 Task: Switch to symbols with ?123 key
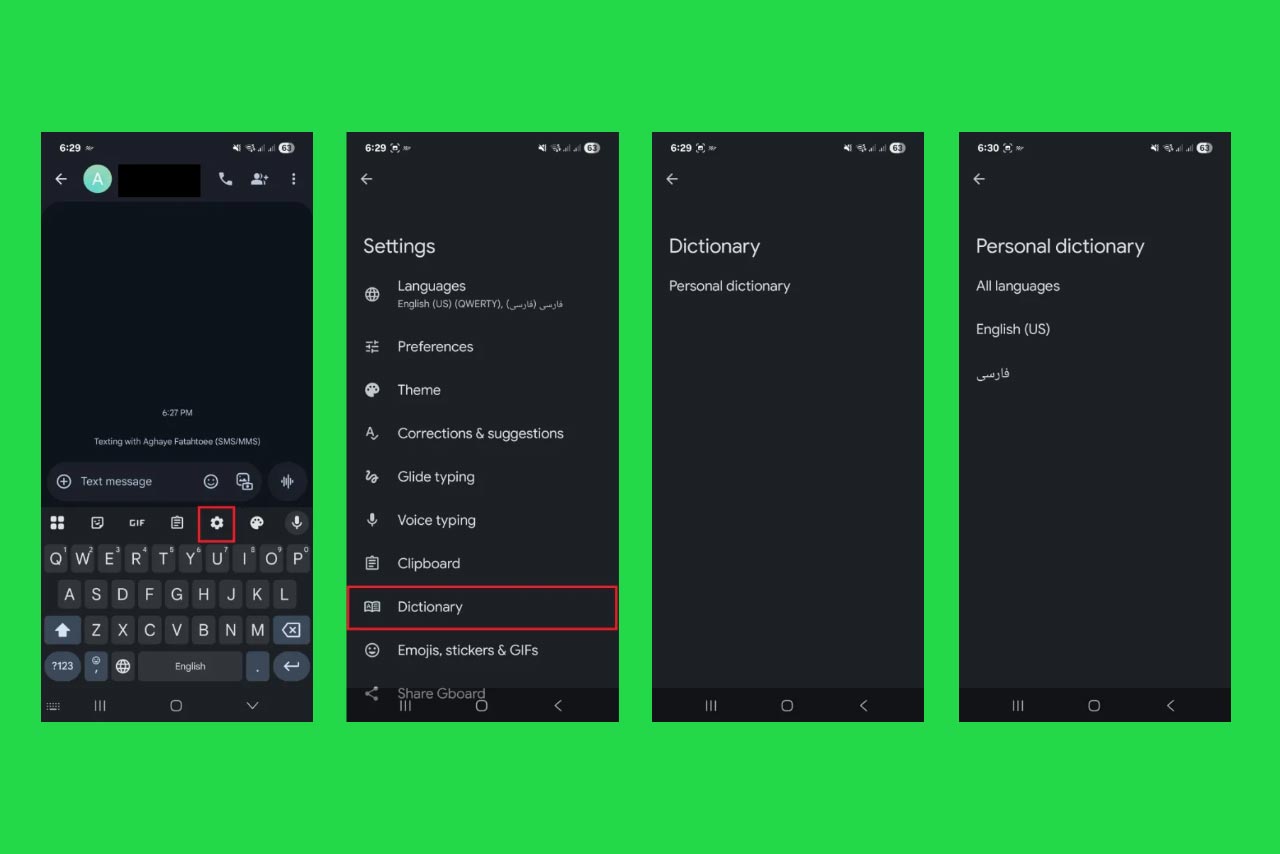tap(62, 666)
